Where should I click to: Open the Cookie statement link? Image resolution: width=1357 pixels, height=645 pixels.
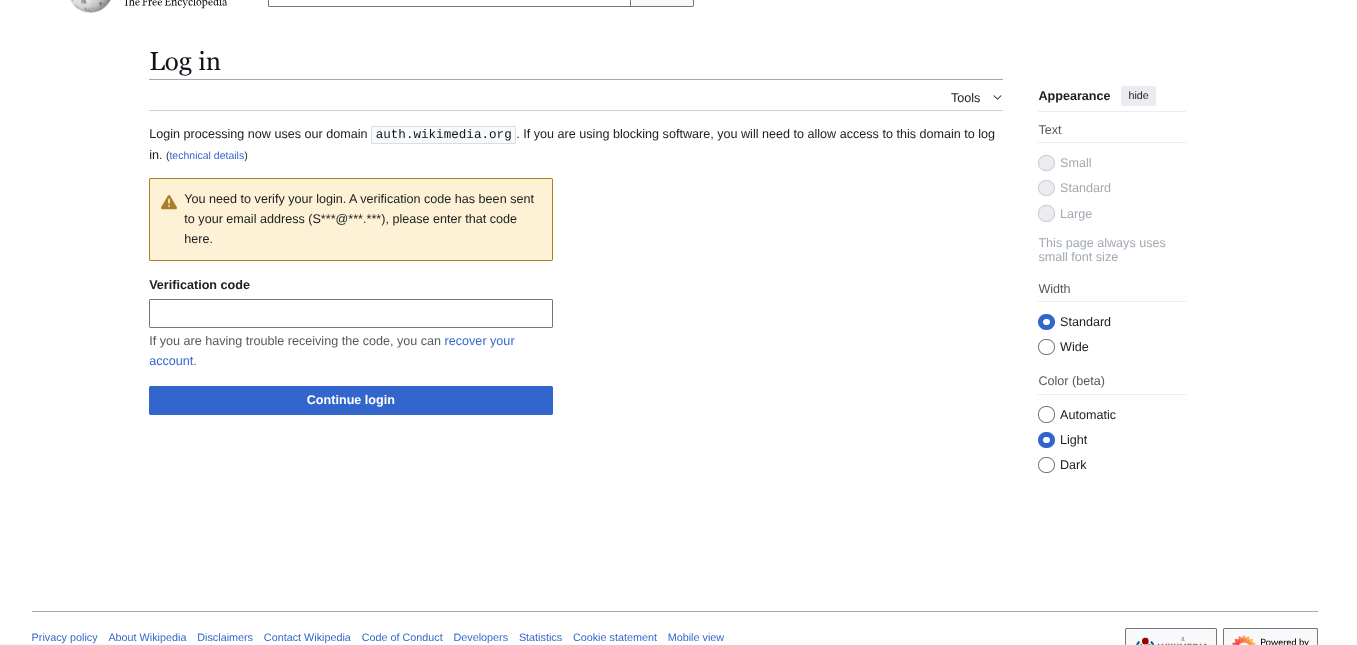click(614, 638)
